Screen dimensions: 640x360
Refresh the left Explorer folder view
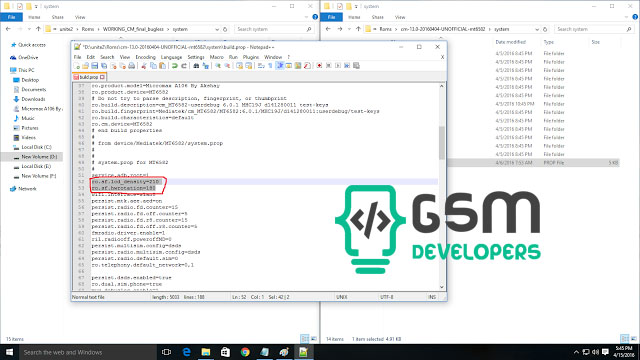point(225,29)
